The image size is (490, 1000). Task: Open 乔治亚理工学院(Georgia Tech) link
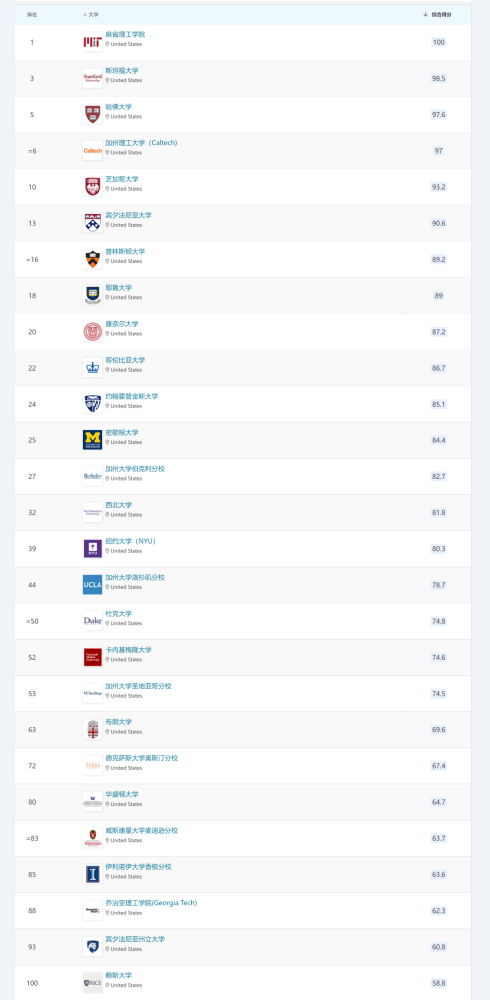coord(151,904)
